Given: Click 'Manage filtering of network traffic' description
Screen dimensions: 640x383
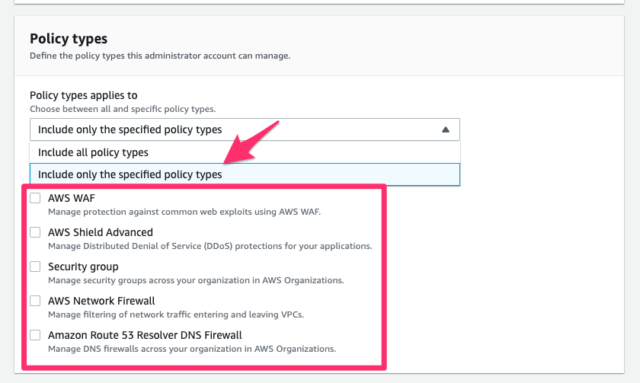Looking at the screenshot, I should [x=176, y=314].
